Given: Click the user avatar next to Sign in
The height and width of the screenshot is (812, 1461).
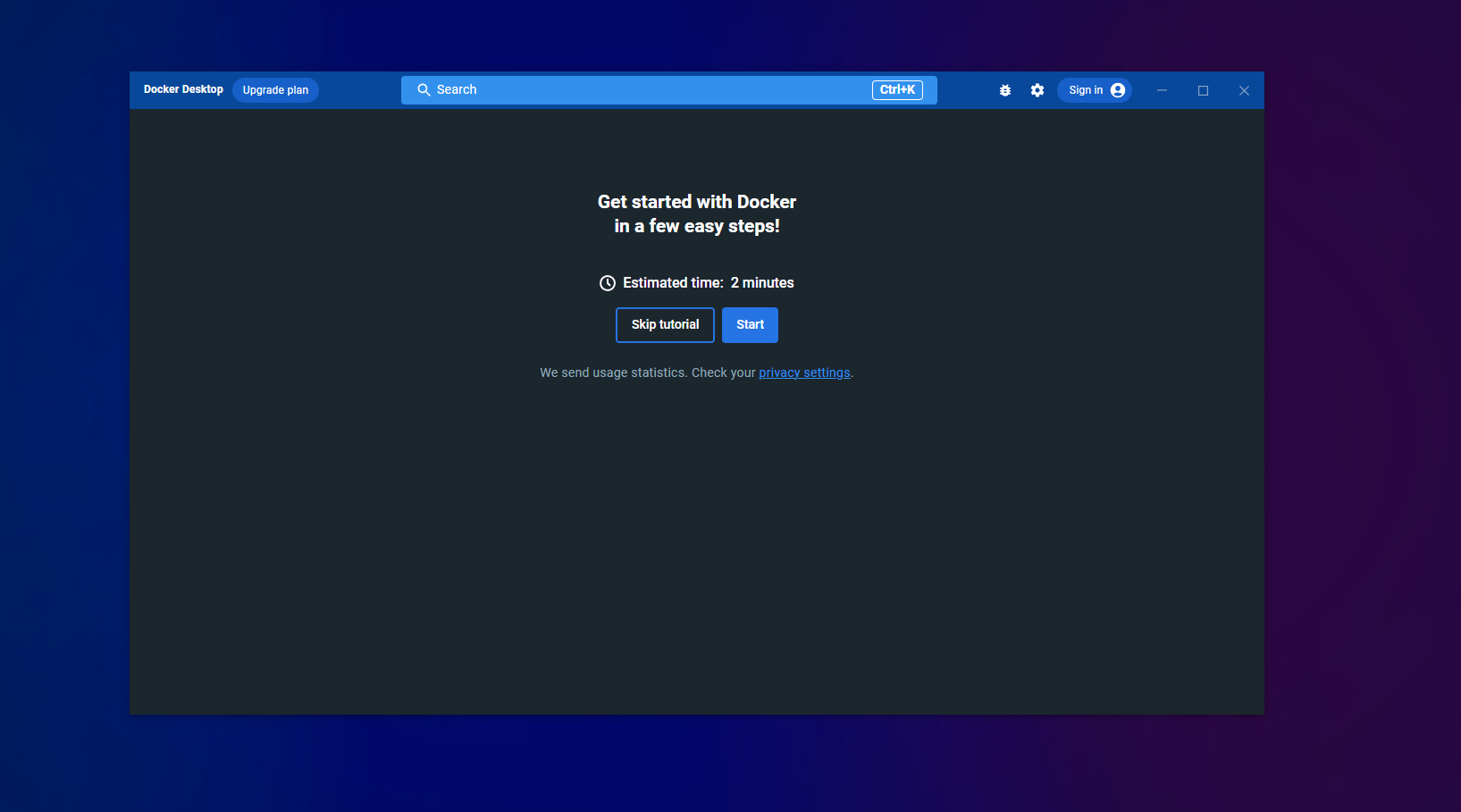Looking at the screenshot, I should coord(1116,89).
